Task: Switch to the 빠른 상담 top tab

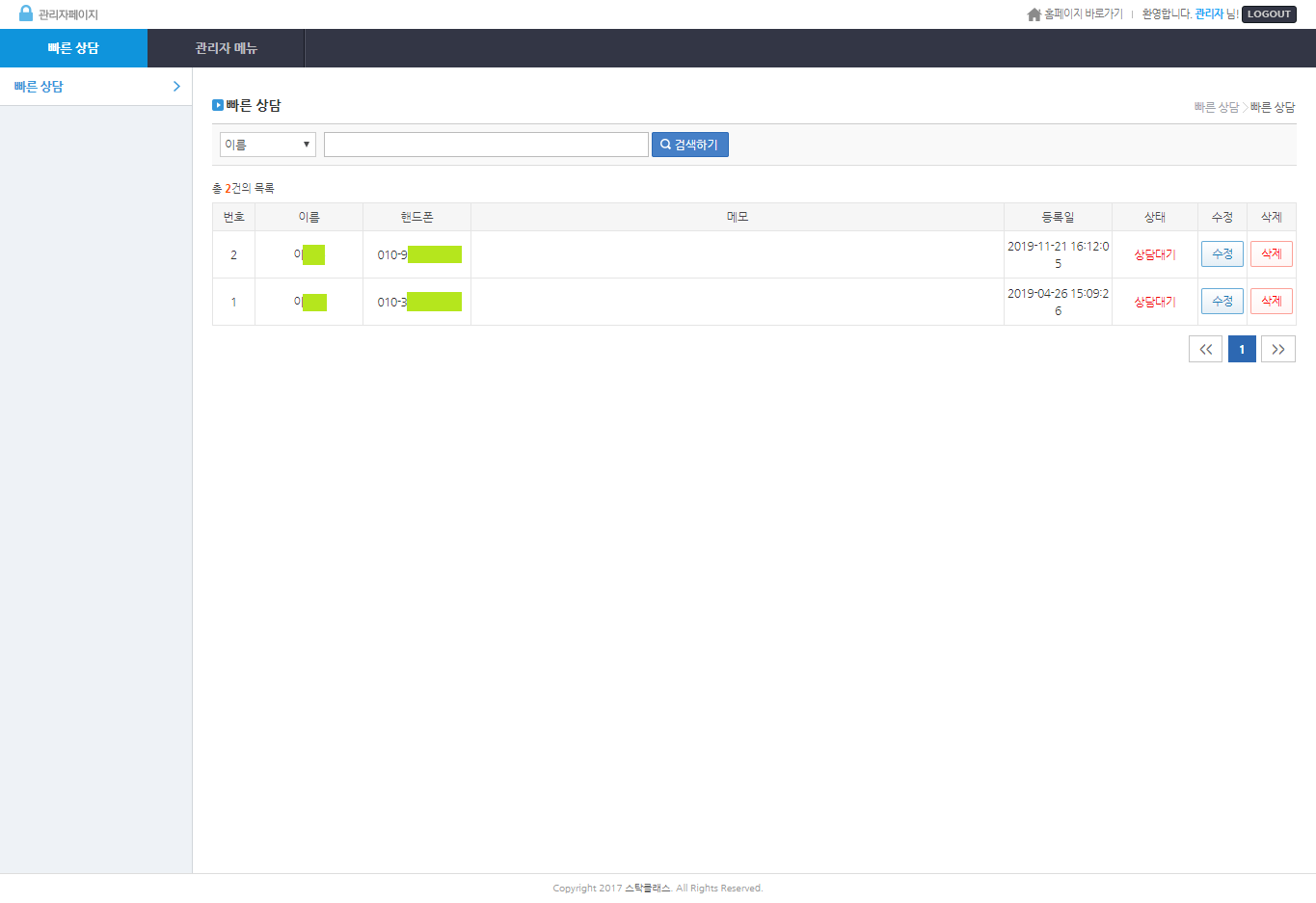Action: 73,48
